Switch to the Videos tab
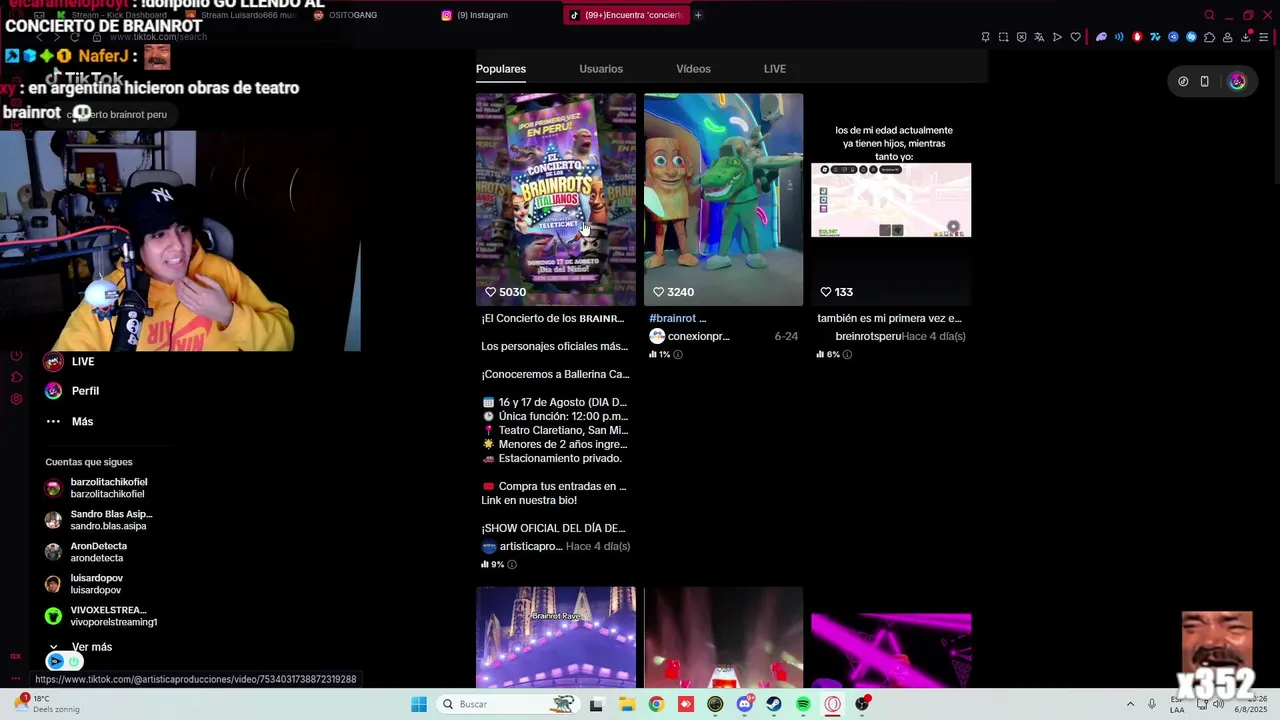The height and width of the screenshot is (720, 1280). (x=693, y=69)
